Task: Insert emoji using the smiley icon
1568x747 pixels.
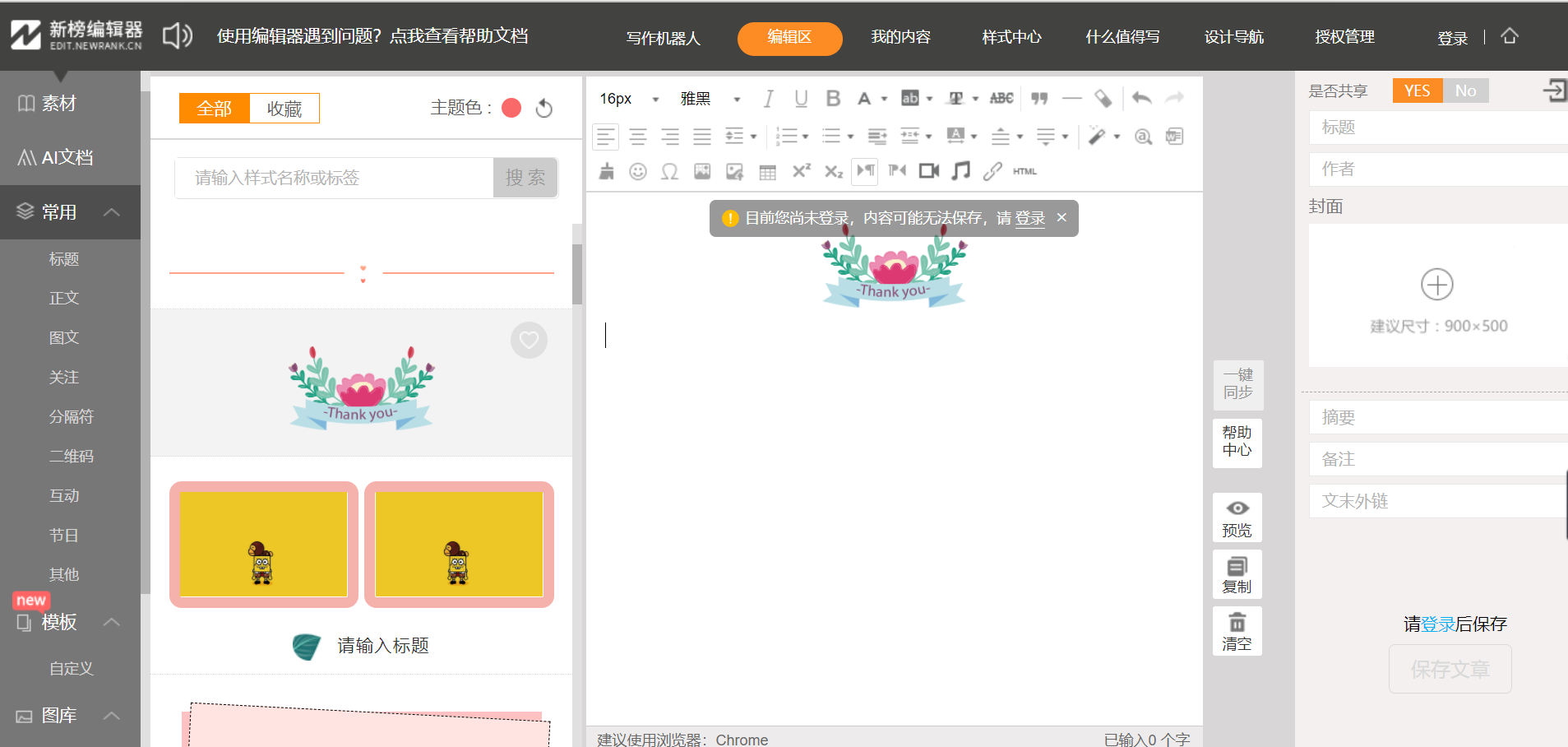Action: click(x=638, y=171)
